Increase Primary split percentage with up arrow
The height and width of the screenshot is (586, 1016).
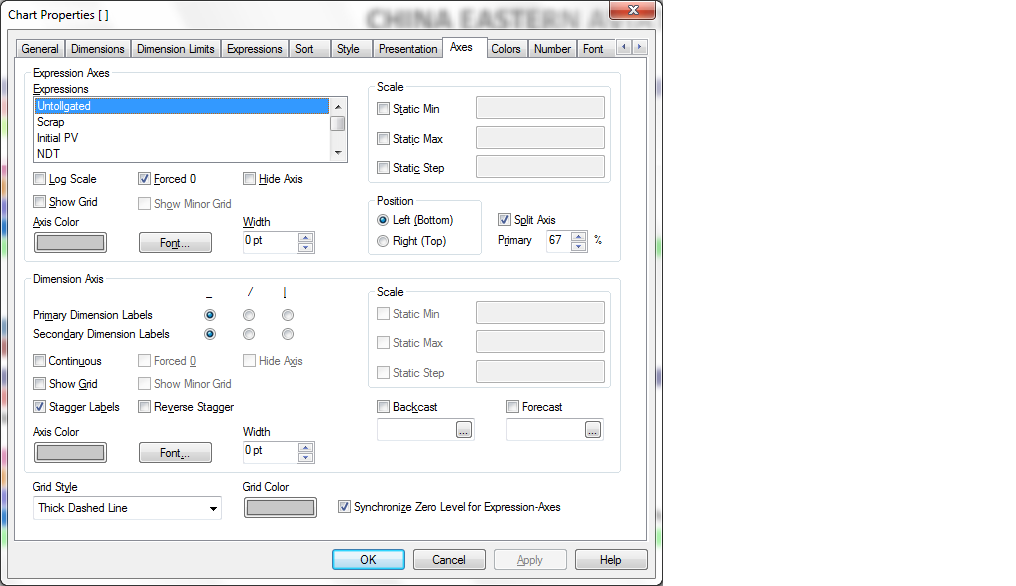coord(579,237)
